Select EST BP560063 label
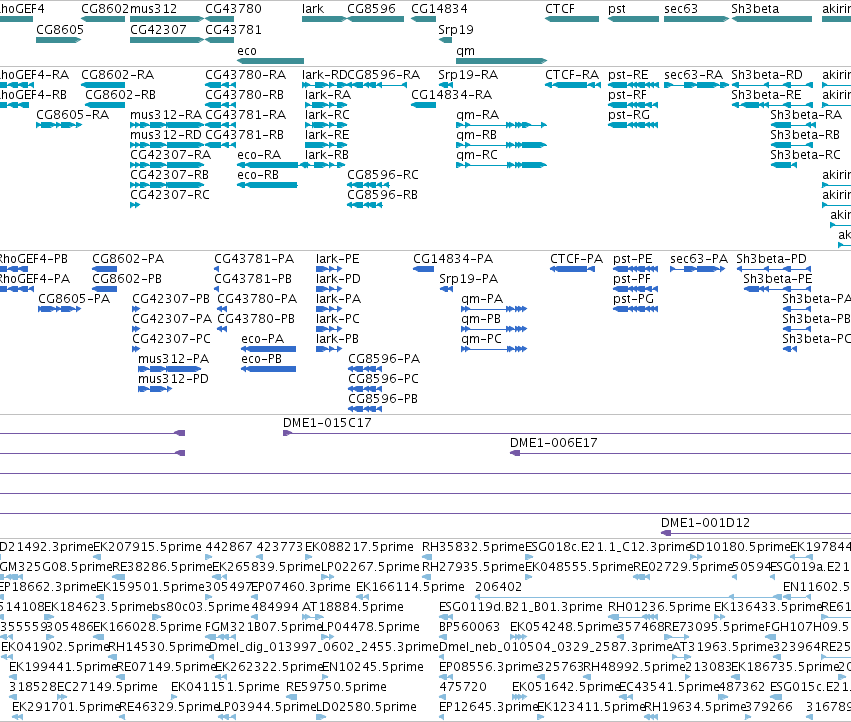Viewport: 851px width, 722px height. pos(469,627)
